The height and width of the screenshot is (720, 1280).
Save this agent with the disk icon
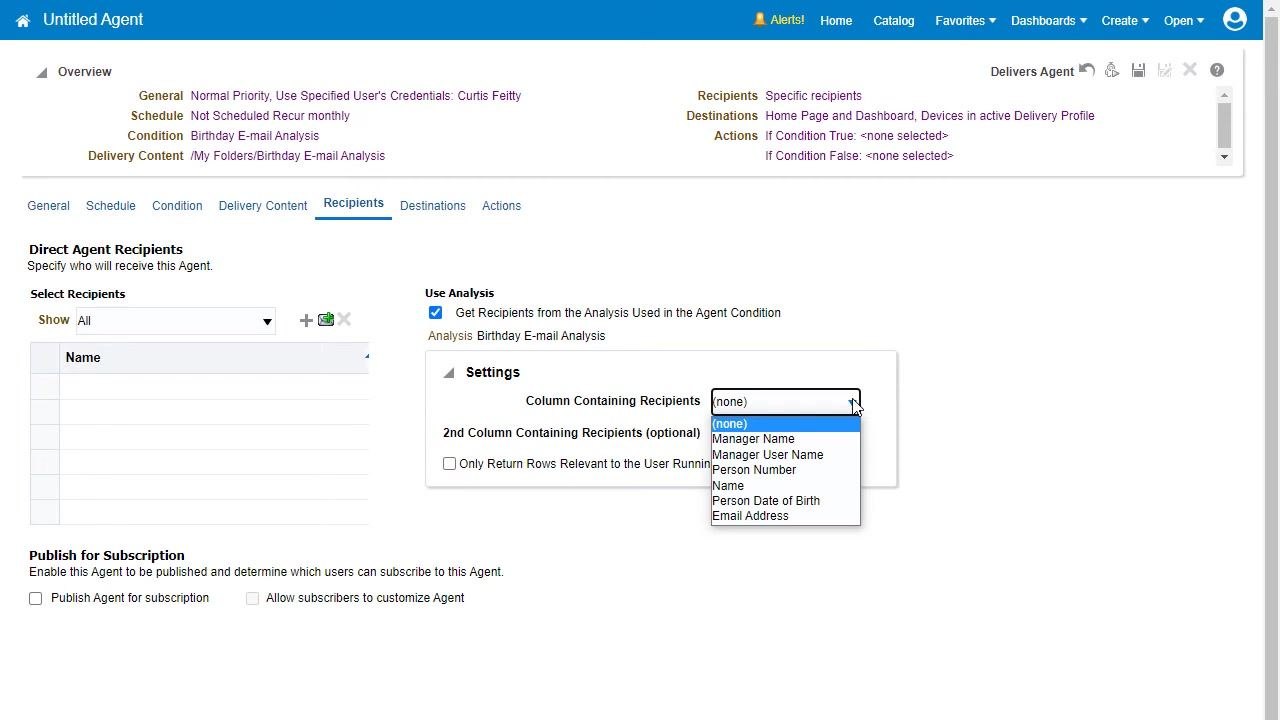[x=1138, y=70]
